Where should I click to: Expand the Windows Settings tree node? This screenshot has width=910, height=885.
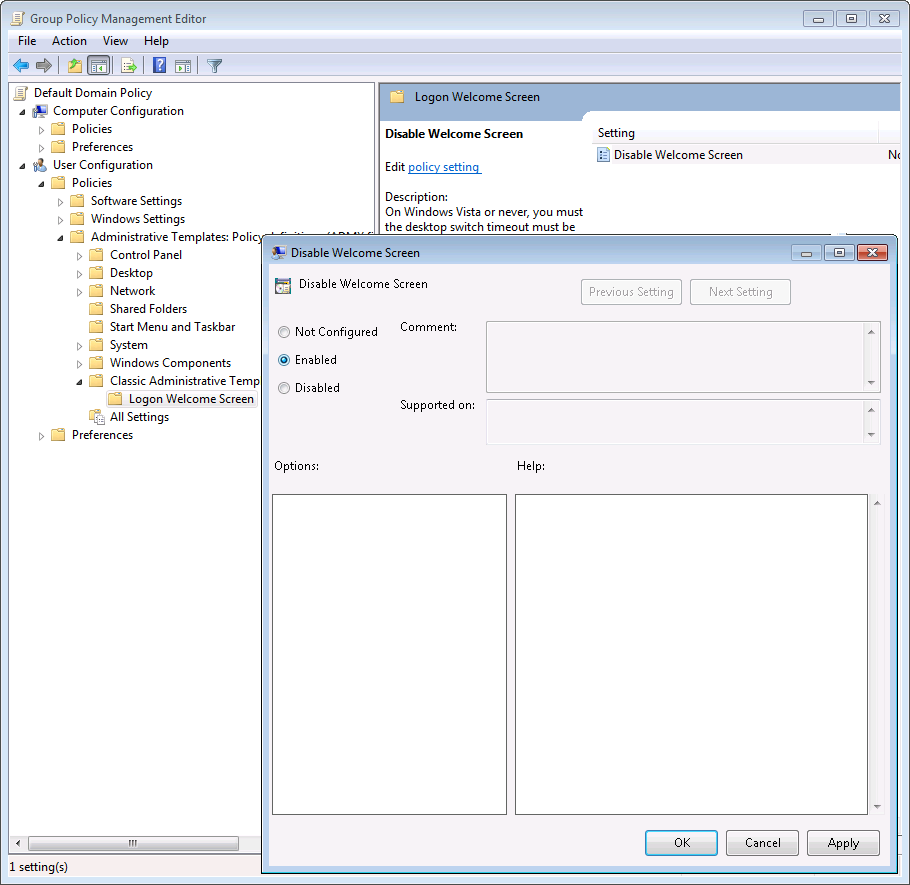pyautogui.click(x=61, y=219)
